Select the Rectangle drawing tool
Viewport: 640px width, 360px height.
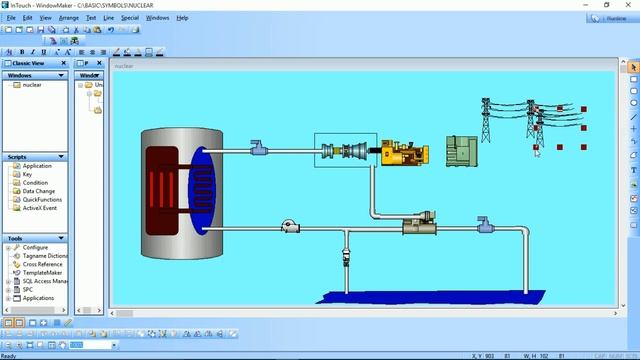[633, 79]
